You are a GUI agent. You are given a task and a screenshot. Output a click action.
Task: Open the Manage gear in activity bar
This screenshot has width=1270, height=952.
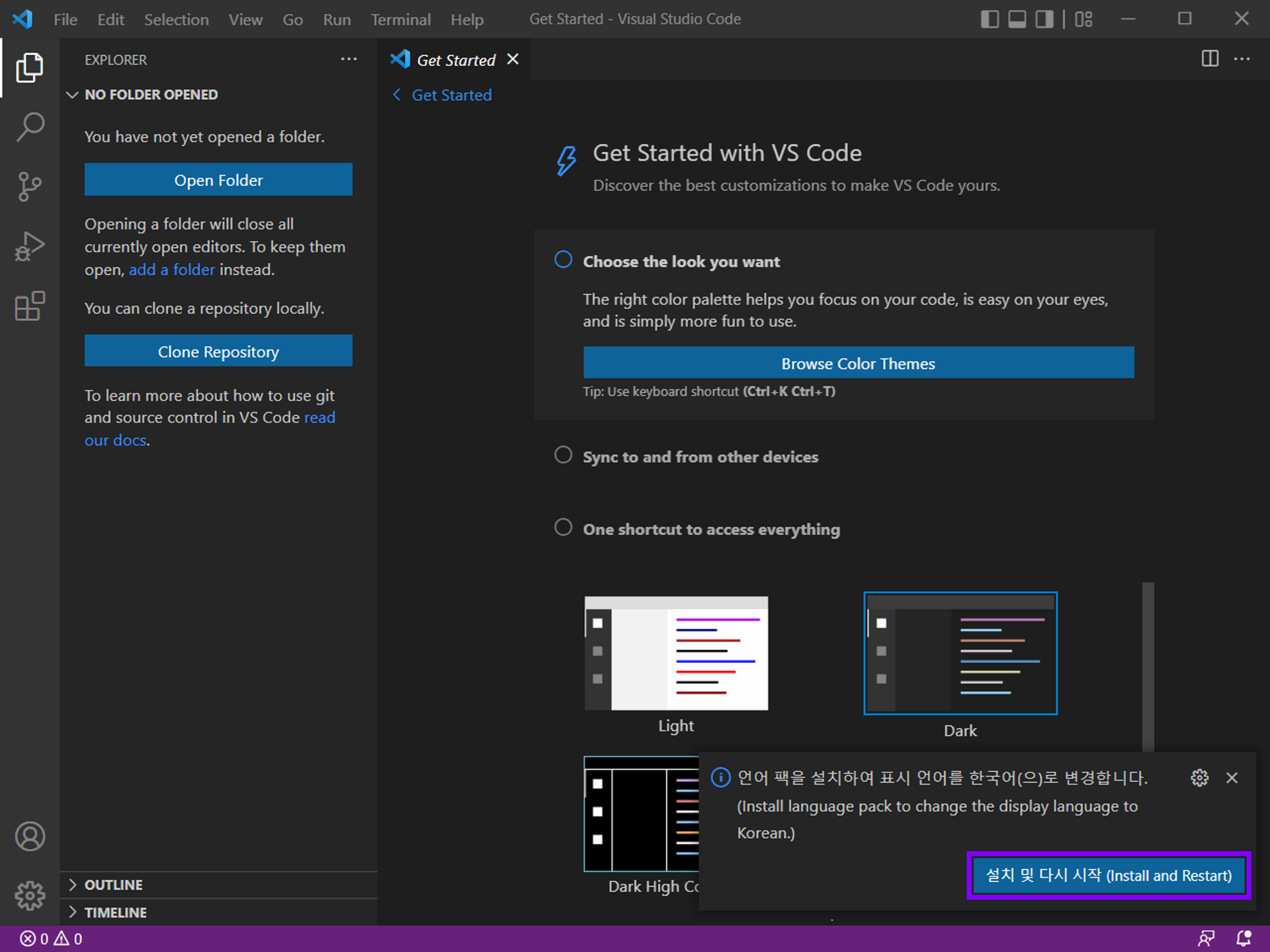pyautogui.click(x=30, y=896)
